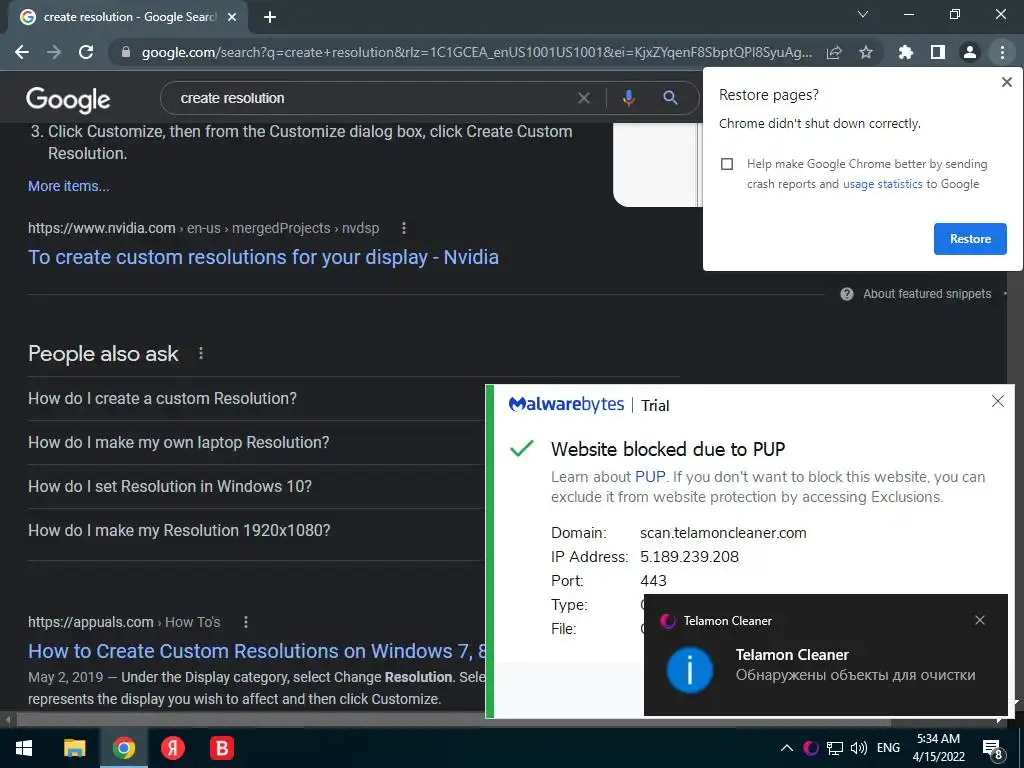1024x768 pixels.
Task: Reload the Google search page
Action: [x=86, y=52]
